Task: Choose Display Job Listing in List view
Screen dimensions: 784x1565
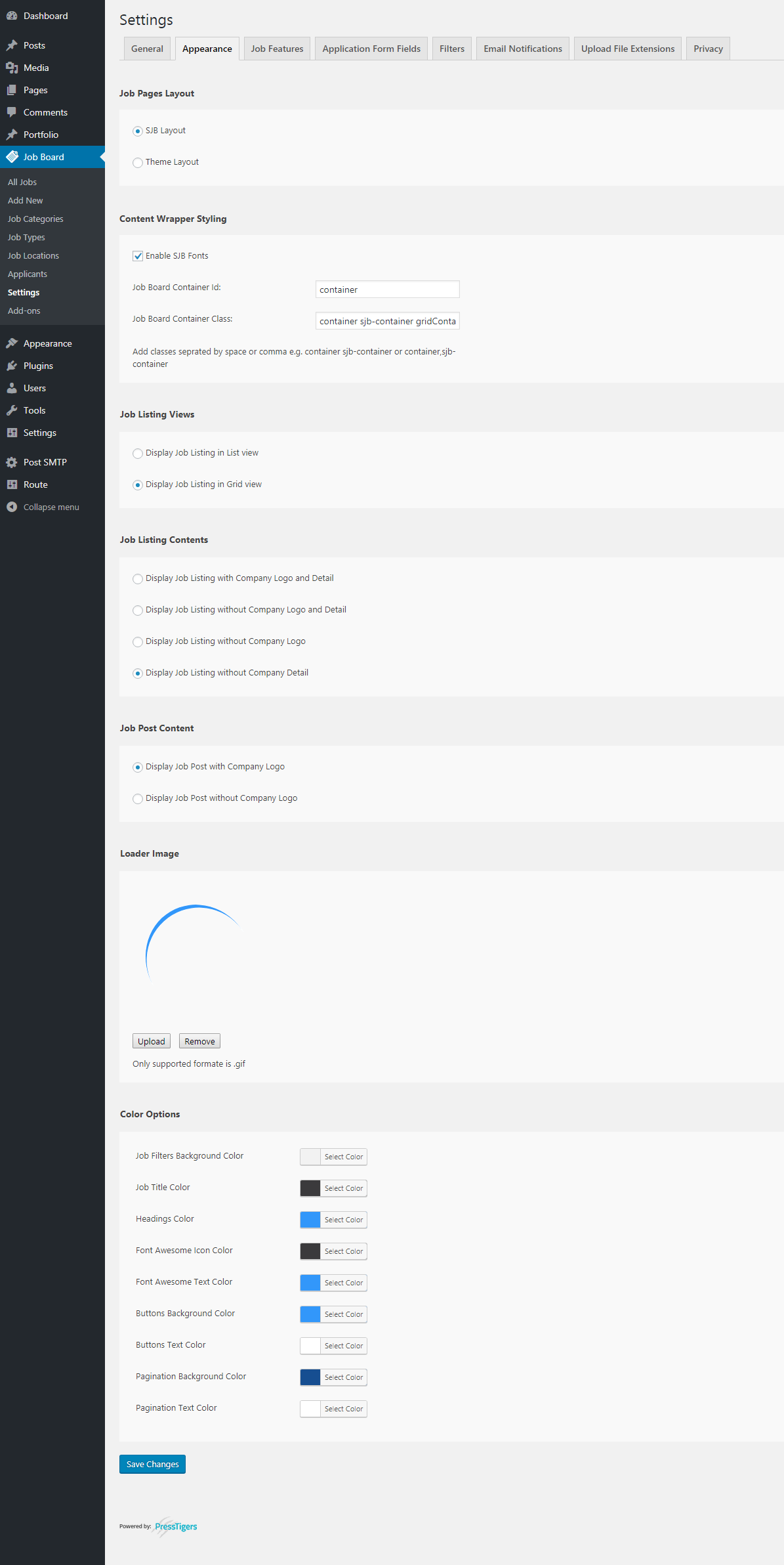Action: [x=138, y=454]
